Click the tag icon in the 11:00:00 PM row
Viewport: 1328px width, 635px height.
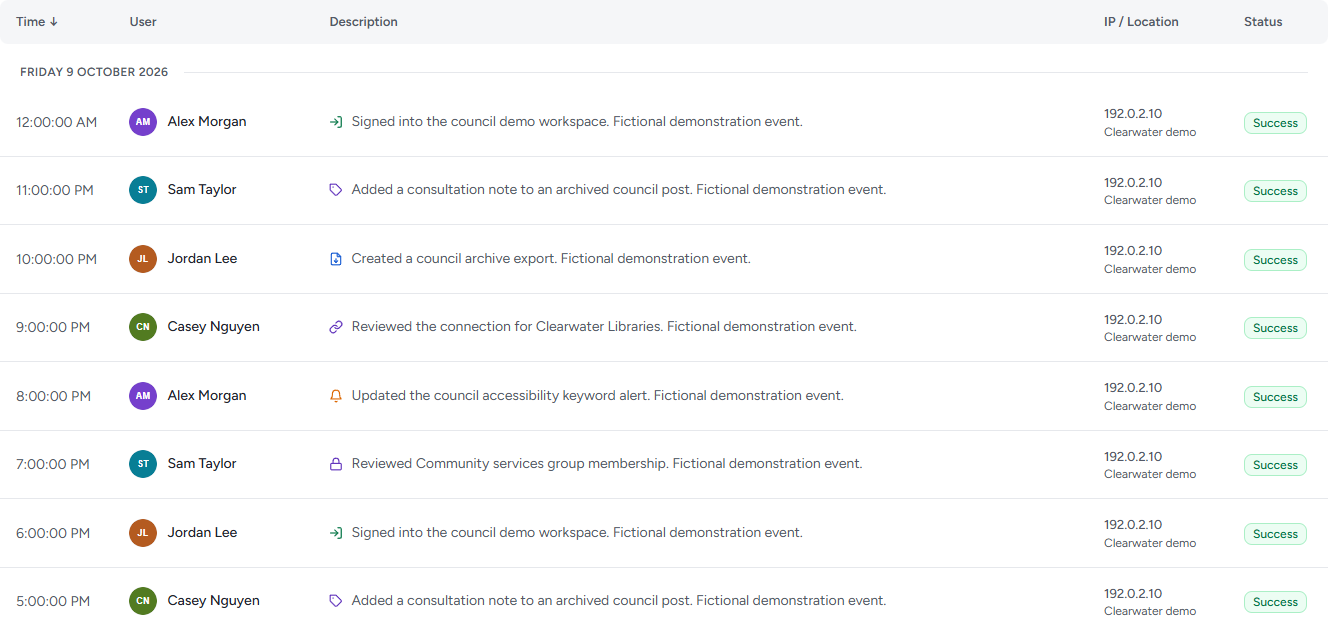coord(336,190)
